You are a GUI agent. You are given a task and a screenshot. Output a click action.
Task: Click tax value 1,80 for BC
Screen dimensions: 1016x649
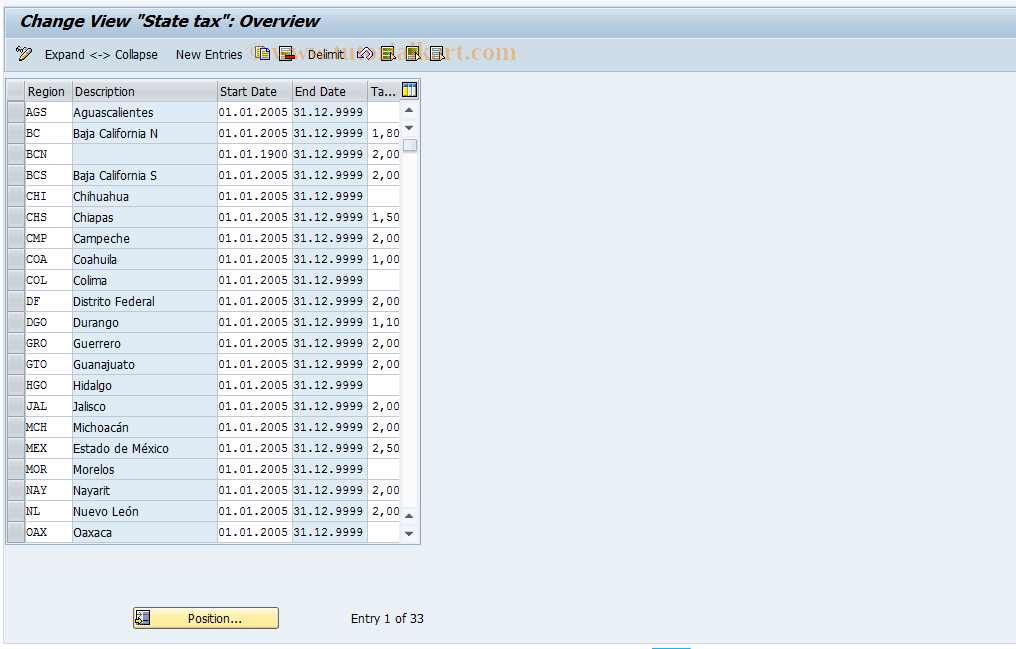(384, 133)
